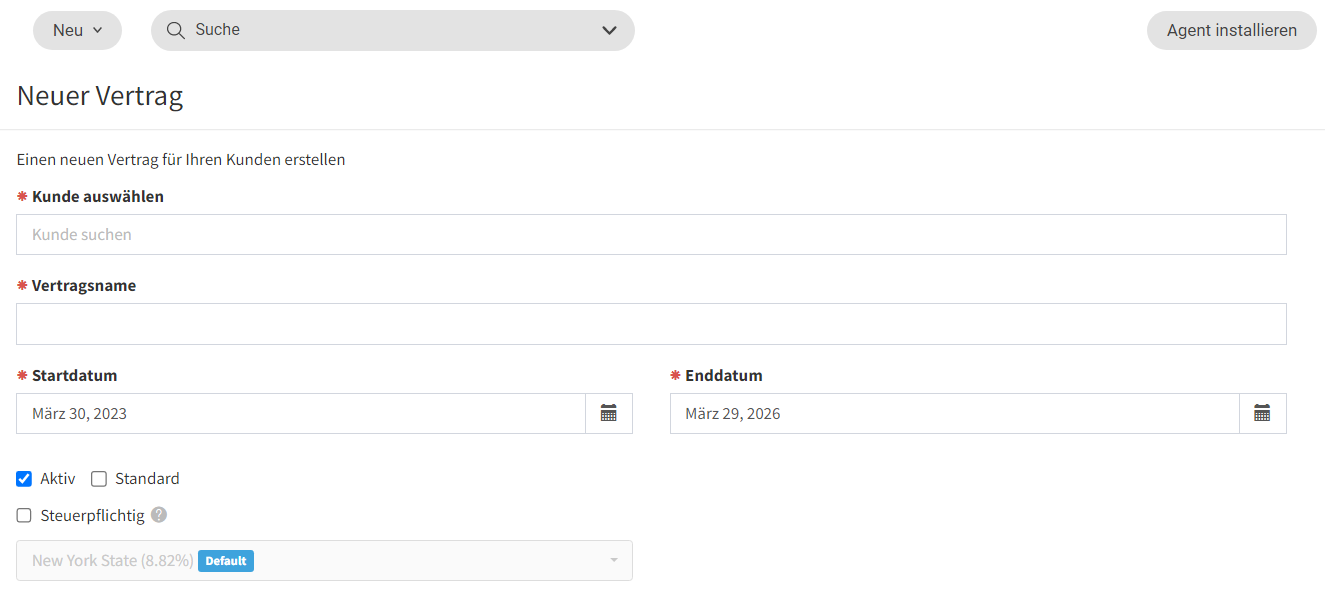Click the blue Default badge
Screen dimensions: 1325x611
coord(226,561)
